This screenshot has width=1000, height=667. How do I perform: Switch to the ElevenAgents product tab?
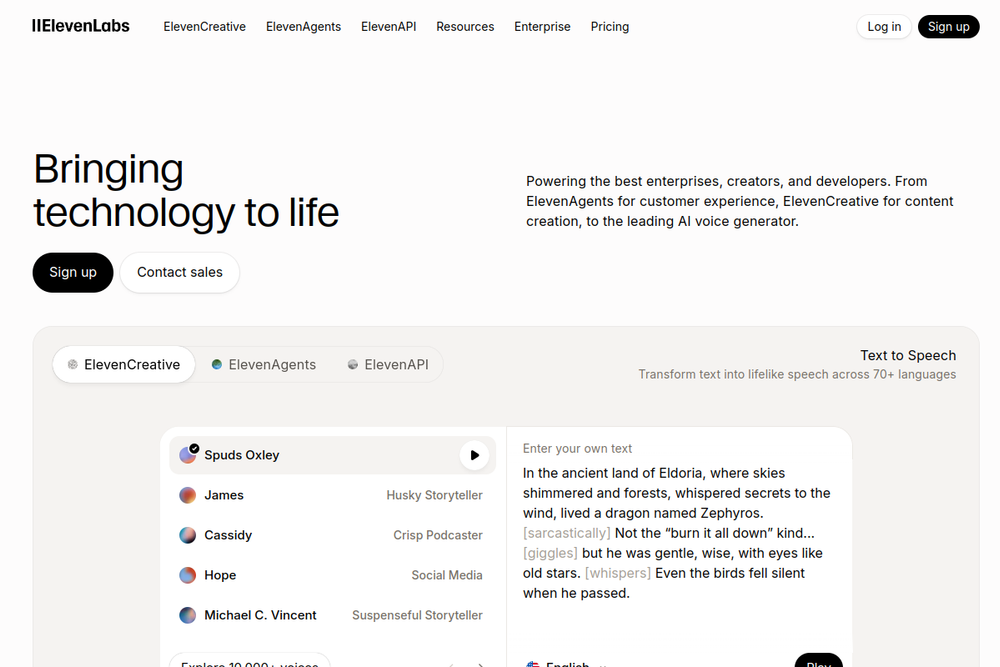(264, 365)
